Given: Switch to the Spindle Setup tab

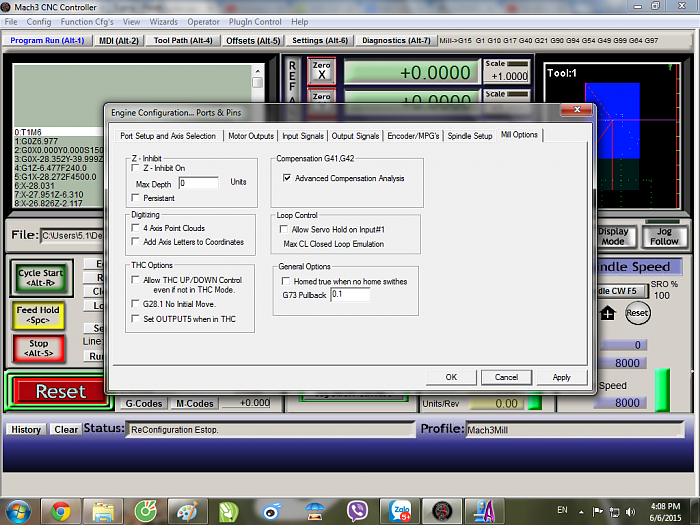Looking at the screenshot, I should 470,136.
